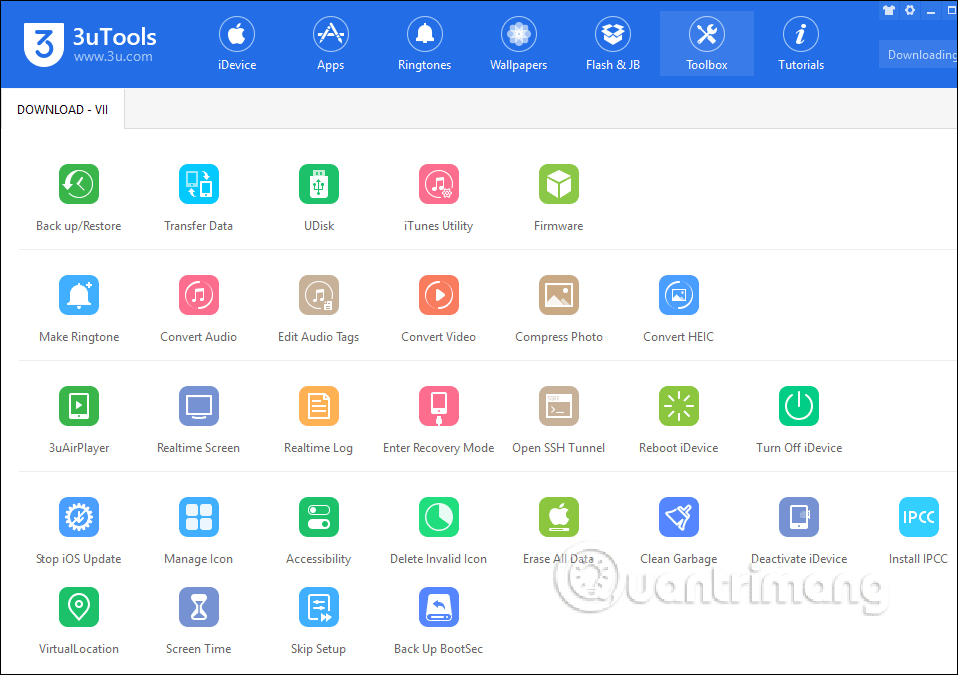This screenshot has height=675, width=958.
Task: Open the www.3u.com link
Action: 113,57
